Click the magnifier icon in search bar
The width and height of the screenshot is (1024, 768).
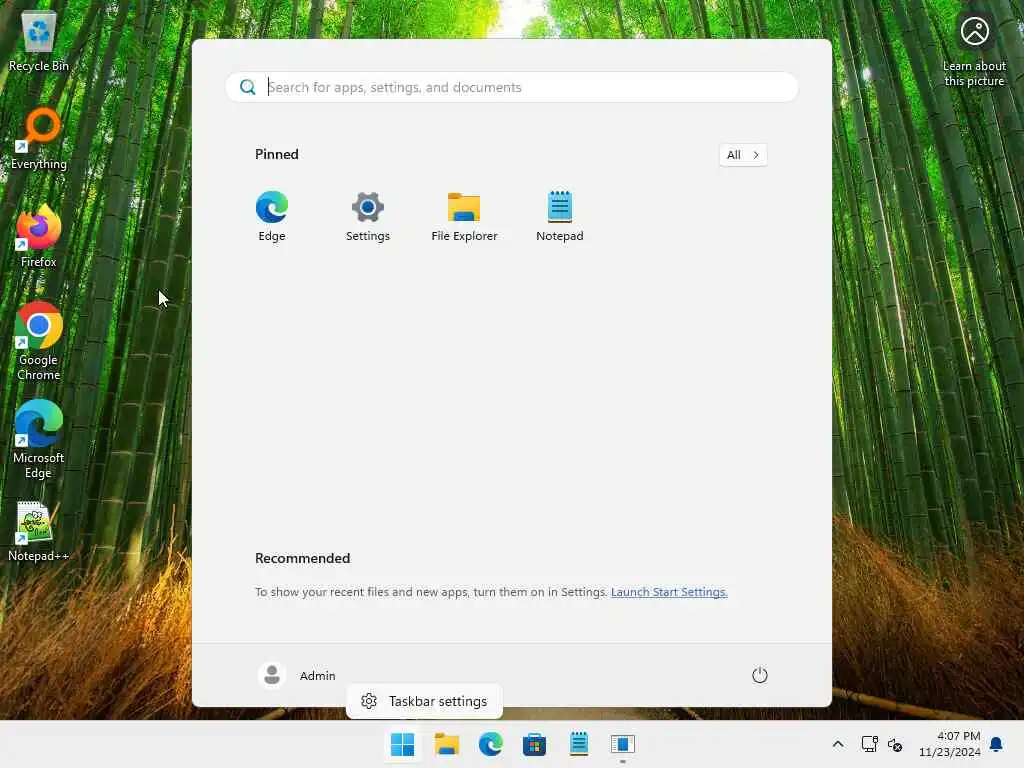248,87
